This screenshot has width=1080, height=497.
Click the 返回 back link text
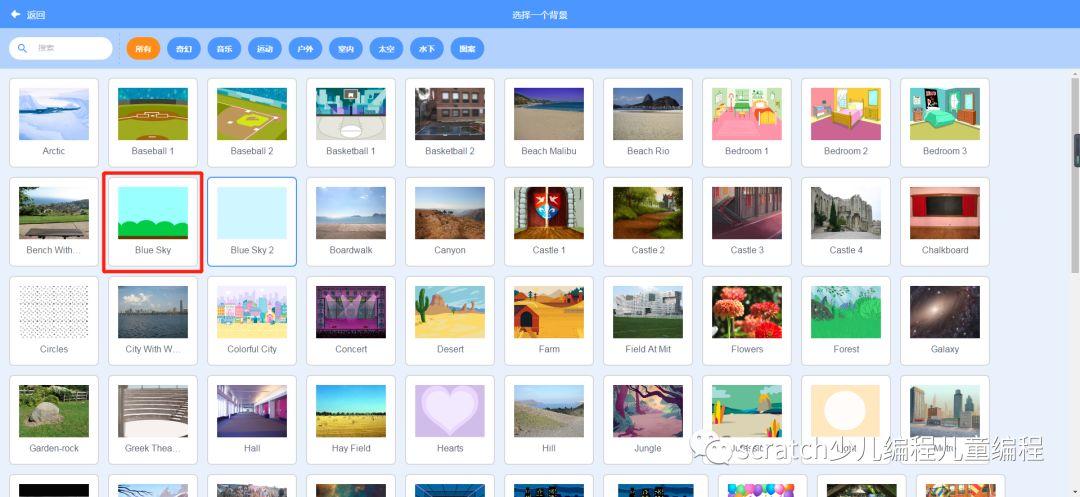[36, 14]
